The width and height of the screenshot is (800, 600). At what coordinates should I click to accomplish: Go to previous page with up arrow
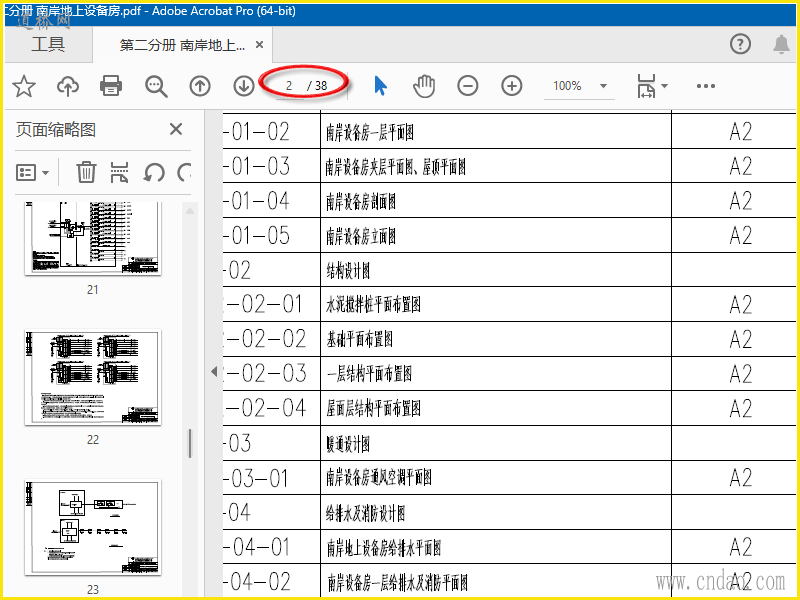[x=199, y=86]
